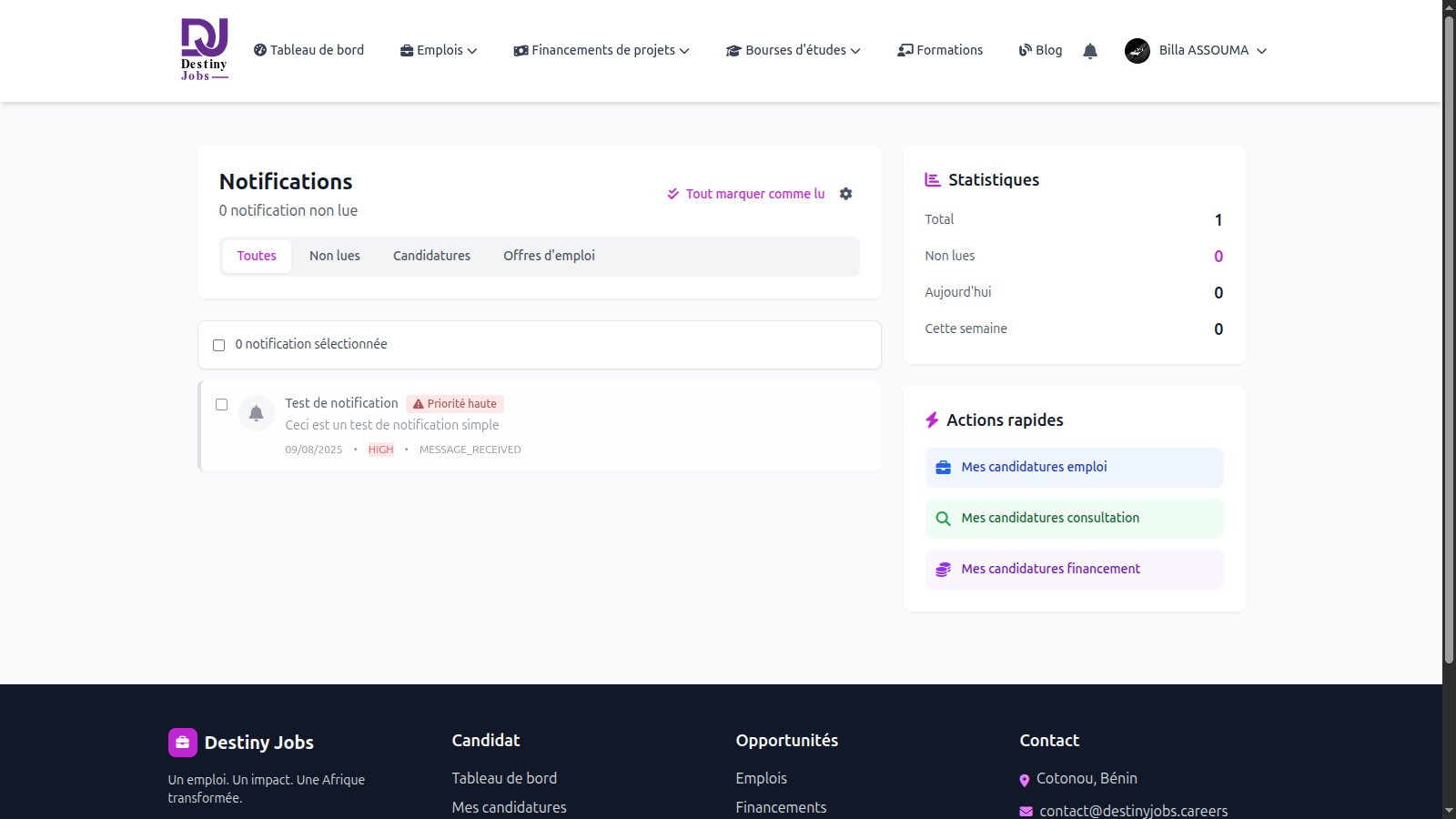Open notification settings gear icon
This screenshot has width=1456, height=819.
point(846,194)
